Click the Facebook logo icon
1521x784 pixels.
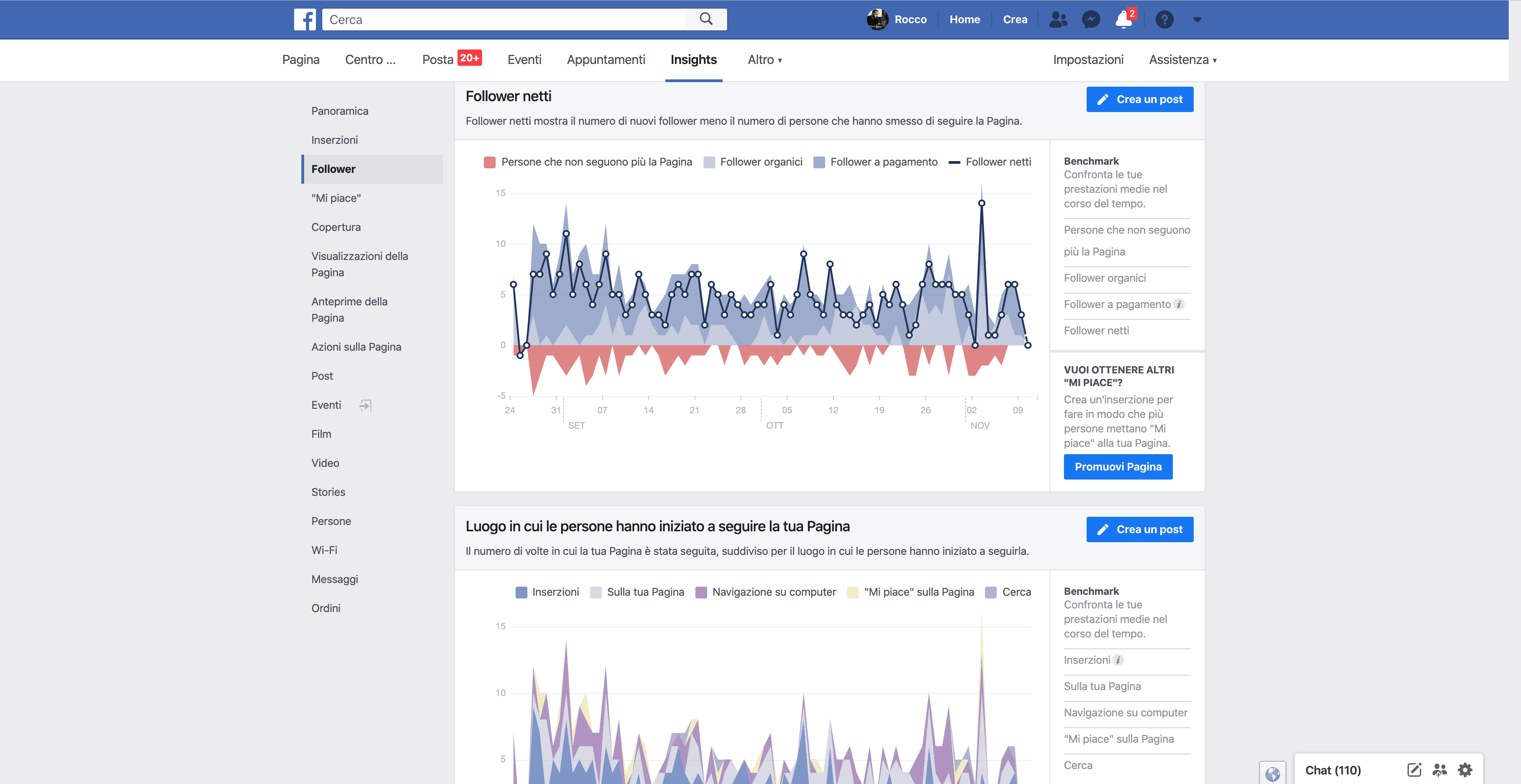[x=305, y=20]
